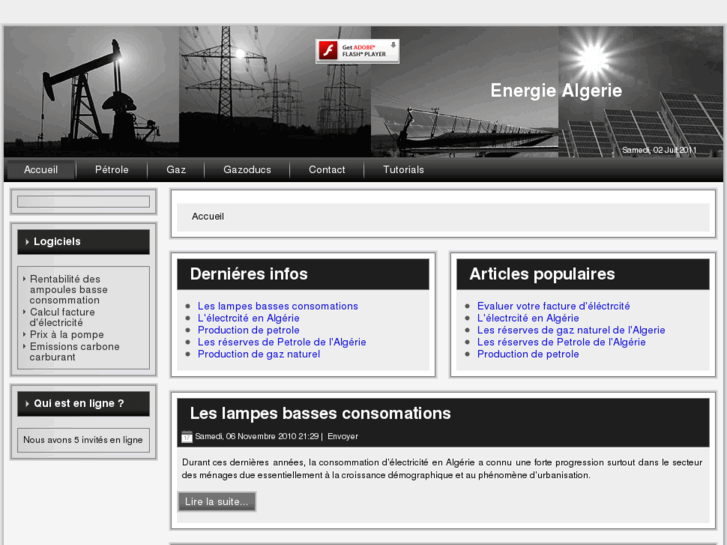The height and width of the screenshot is (545, 727).
Task: Click the Get Adobe Flash Player badge
Action: click(x=357, y=51)
